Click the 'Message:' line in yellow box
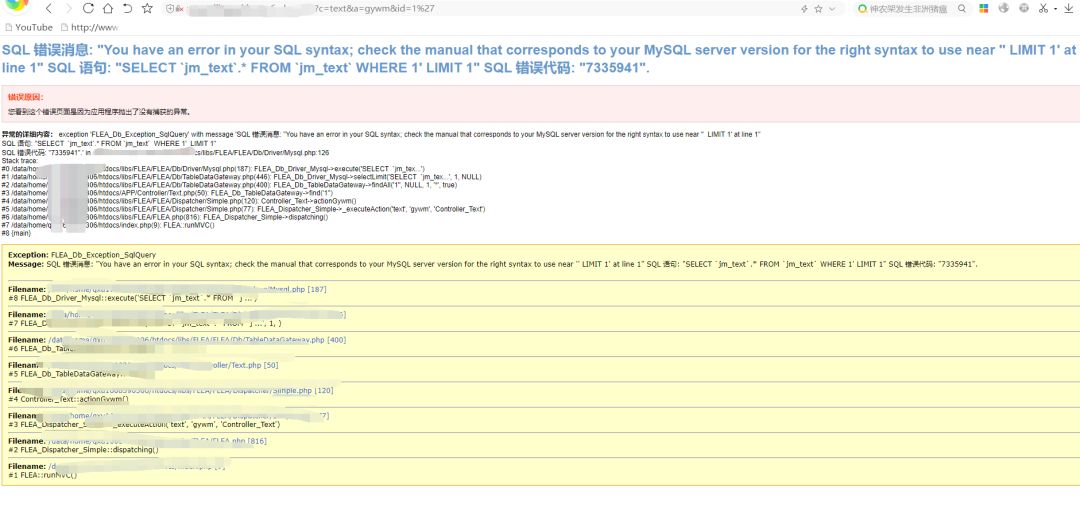Image resolution: width=1080 pixels, height=508 pixels. [x=492, y=264]
